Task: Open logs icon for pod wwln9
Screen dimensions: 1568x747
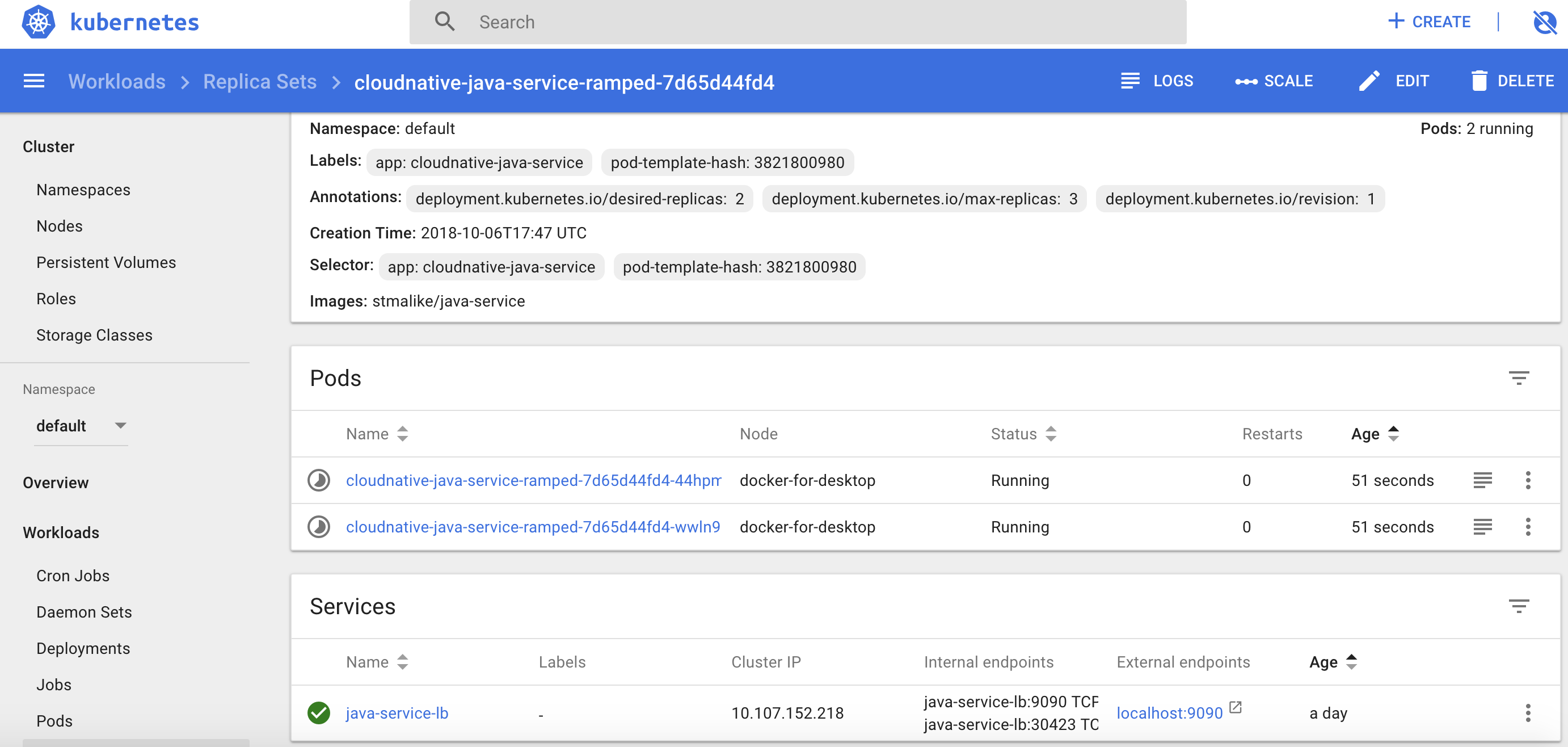Action: pyautogui.click(x=1482, y=526)
